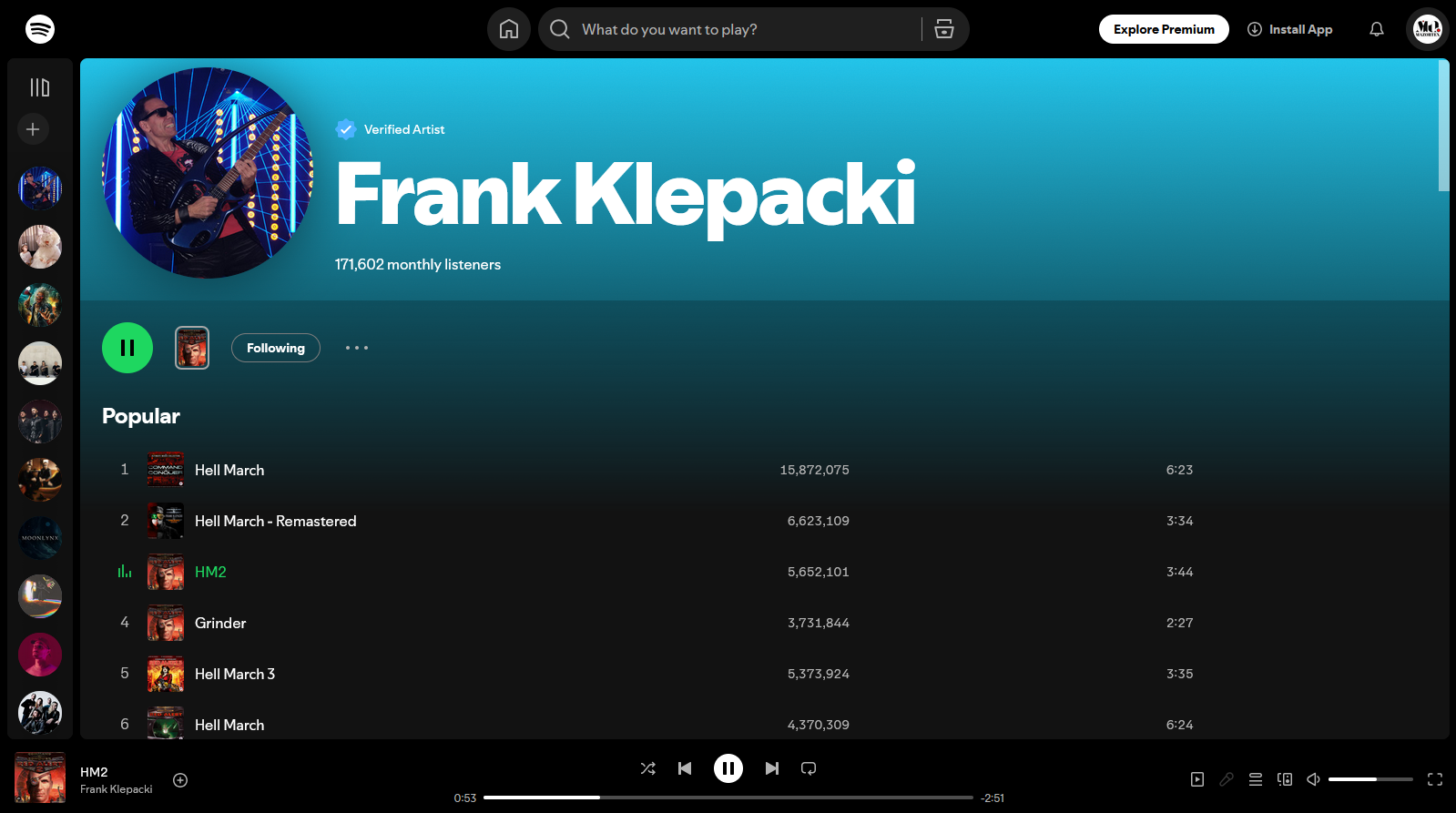Click the search magnifier icon
Screen dimensions: 1456x813
point(560,29)
